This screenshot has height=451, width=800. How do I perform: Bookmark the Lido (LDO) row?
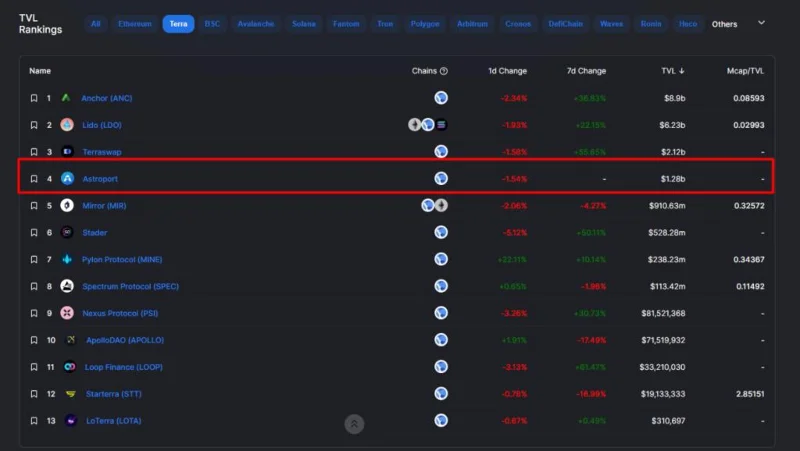coord(34,125)
